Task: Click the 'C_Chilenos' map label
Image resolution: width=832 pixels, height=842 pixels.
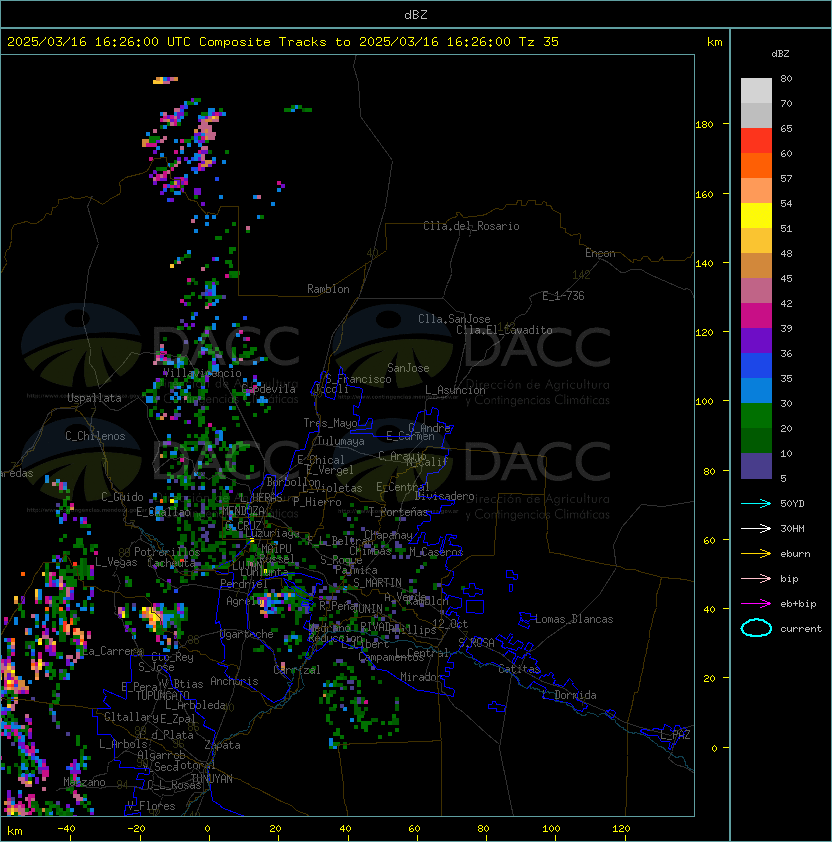Action: [x=95, y=436]
